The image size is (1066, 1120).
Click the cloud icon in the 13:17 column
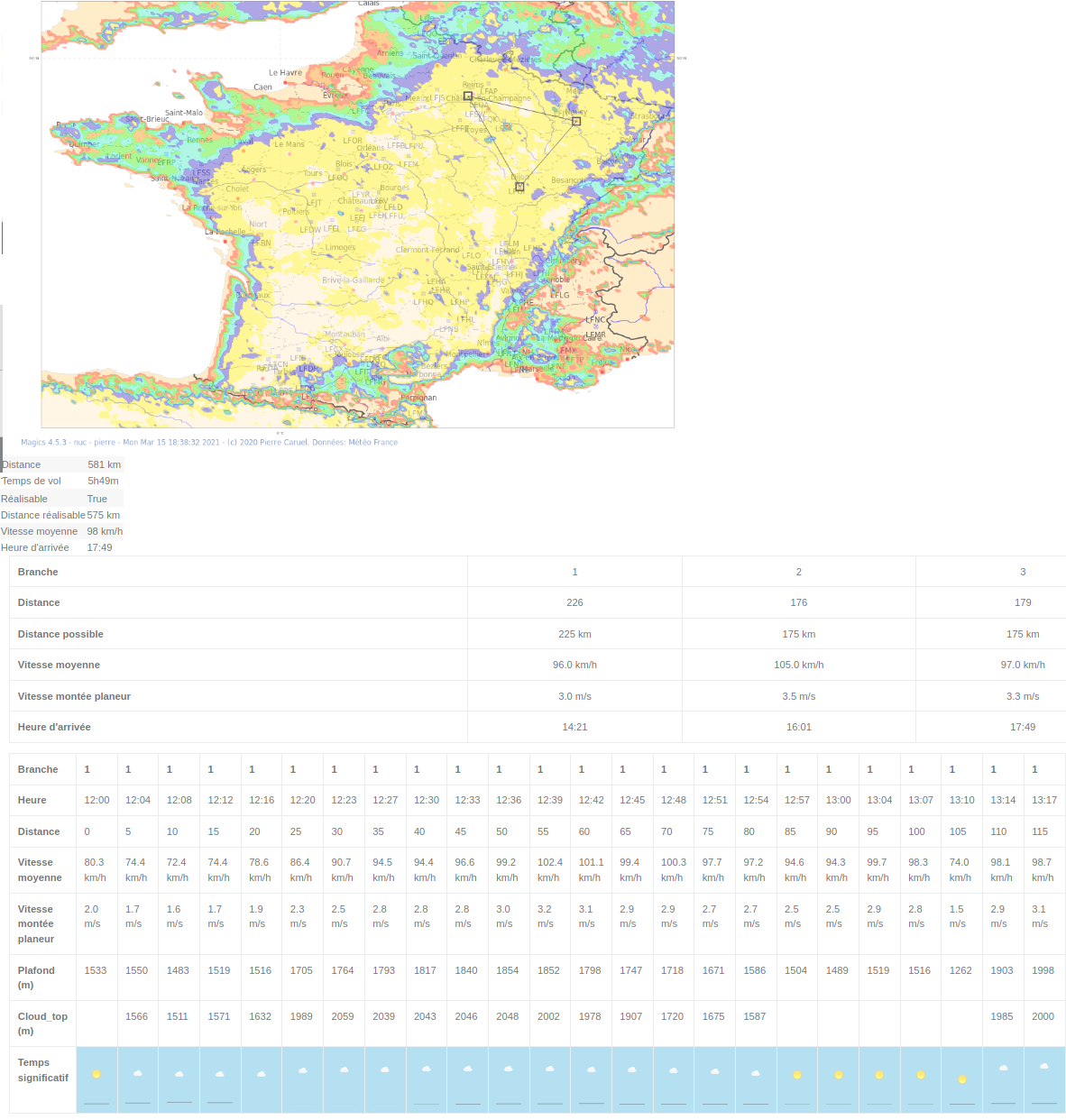1044,1067
